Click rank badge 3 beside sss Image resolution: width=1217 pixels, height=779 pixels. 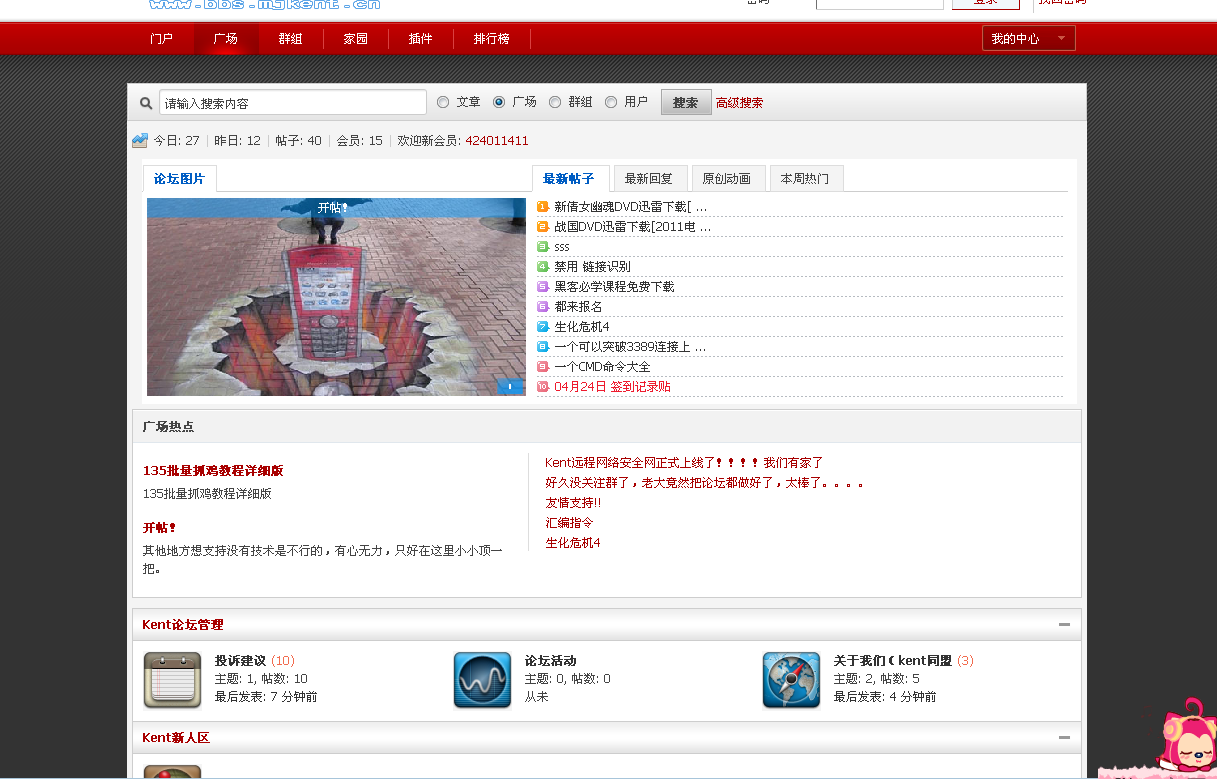coord(543,247)
